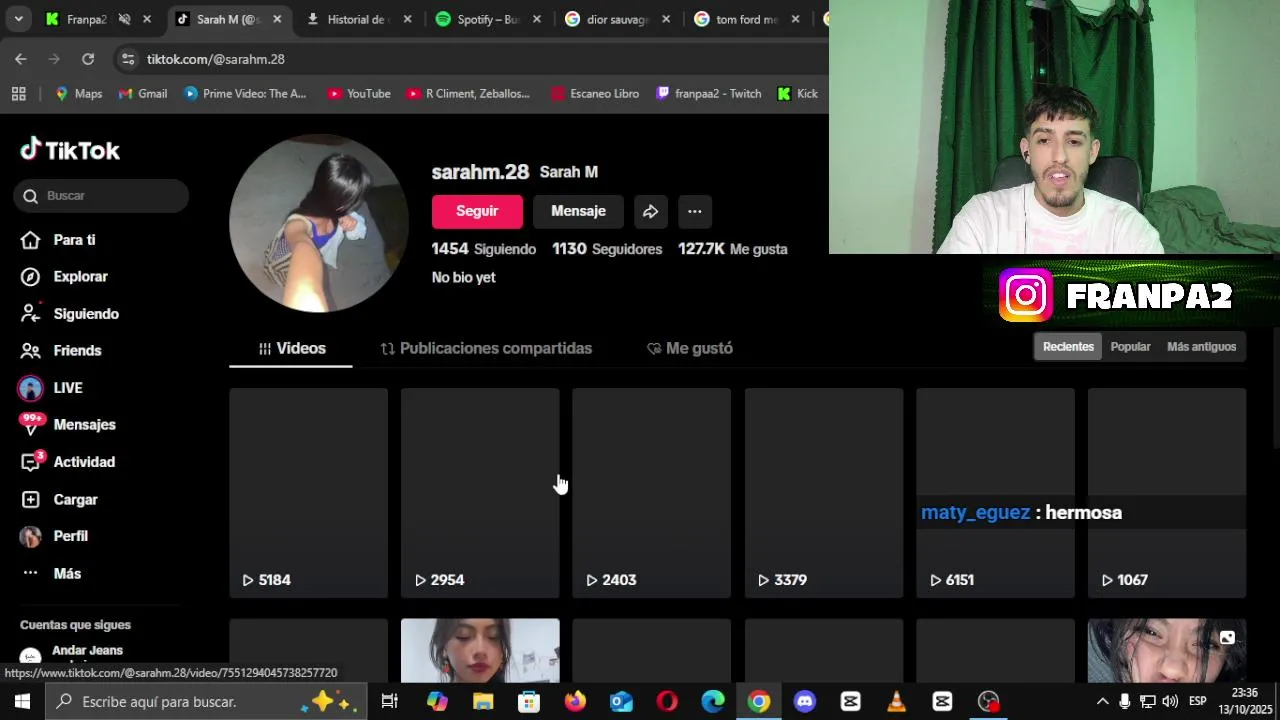Open Cargar upload page
Screen dimensions: 1280x720
coord(60,500)
